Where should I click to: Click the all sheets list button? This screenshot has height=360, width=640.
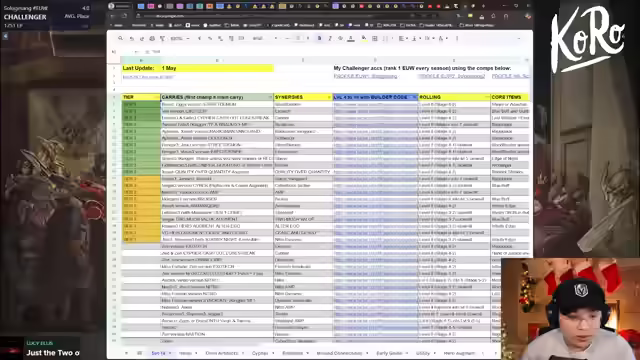click(139, 353)
